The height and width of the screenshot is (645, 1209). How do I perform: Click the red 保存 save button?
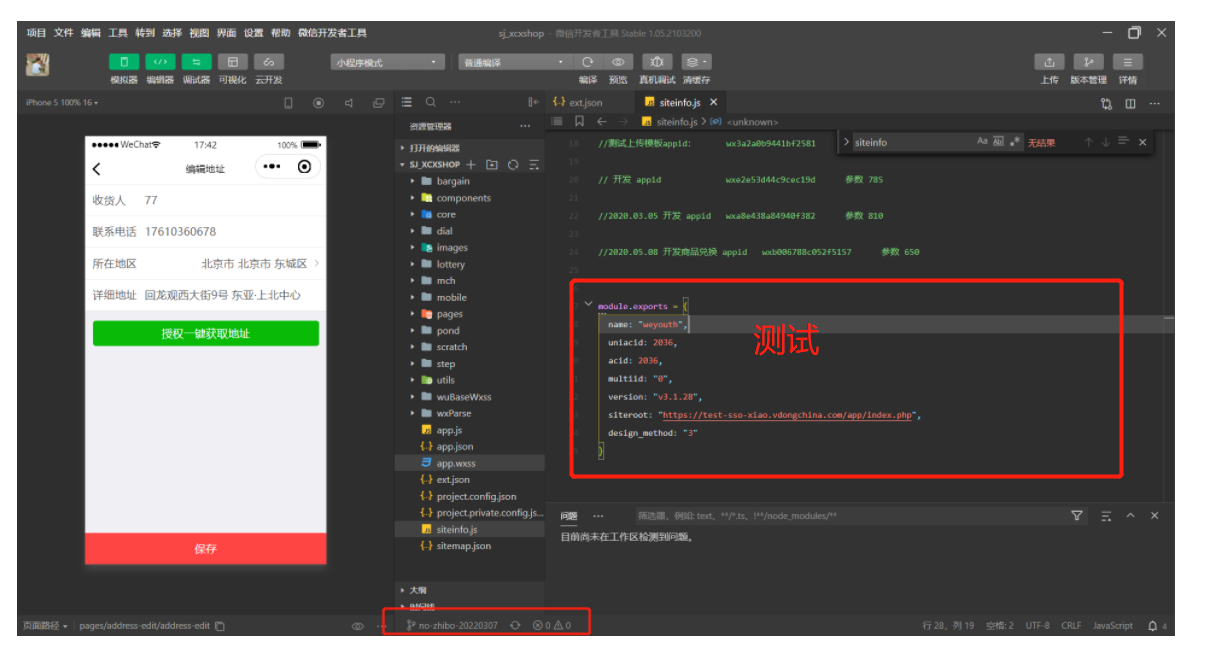tap(205, 549)
